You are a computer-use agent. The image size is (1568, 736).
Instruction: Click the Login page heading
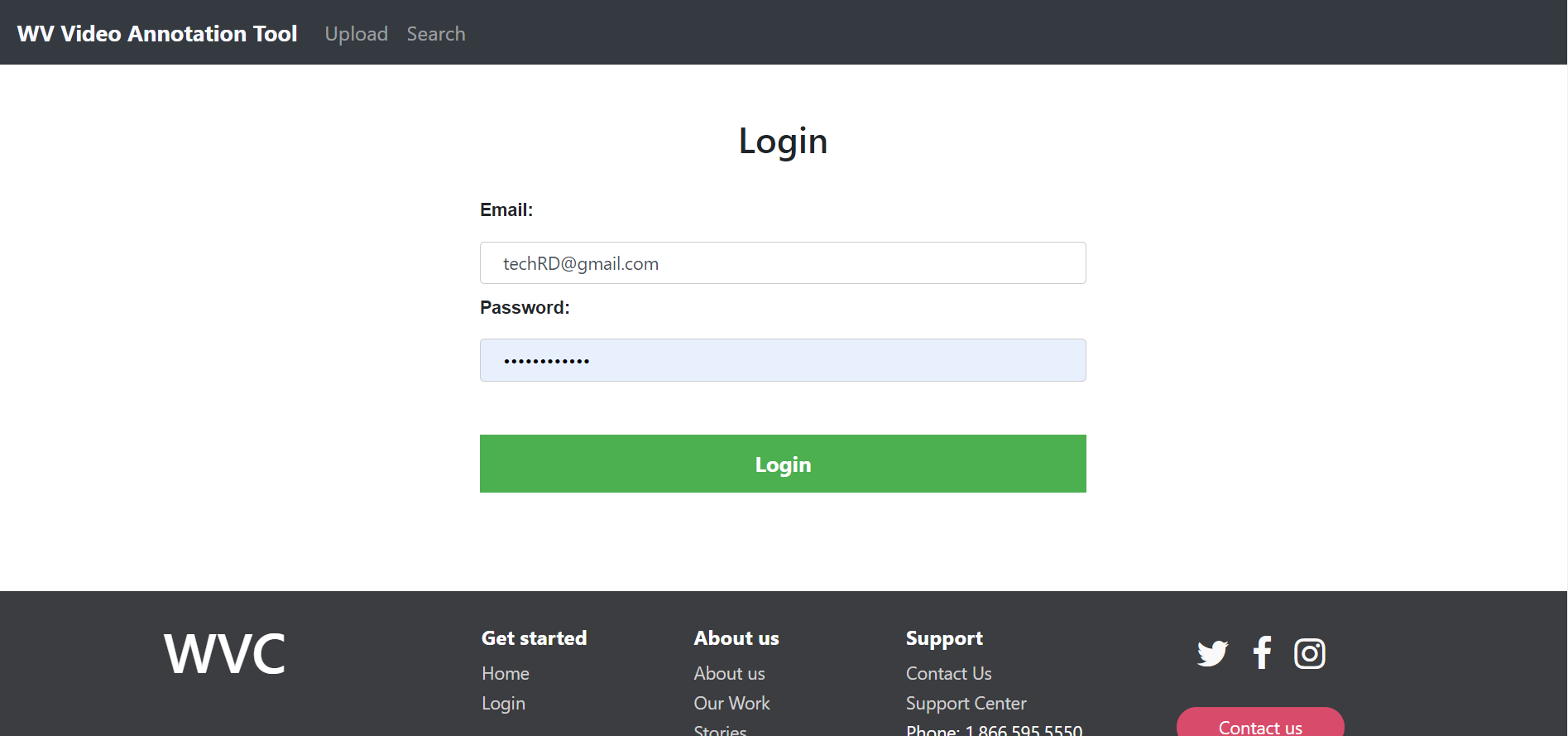783,141
